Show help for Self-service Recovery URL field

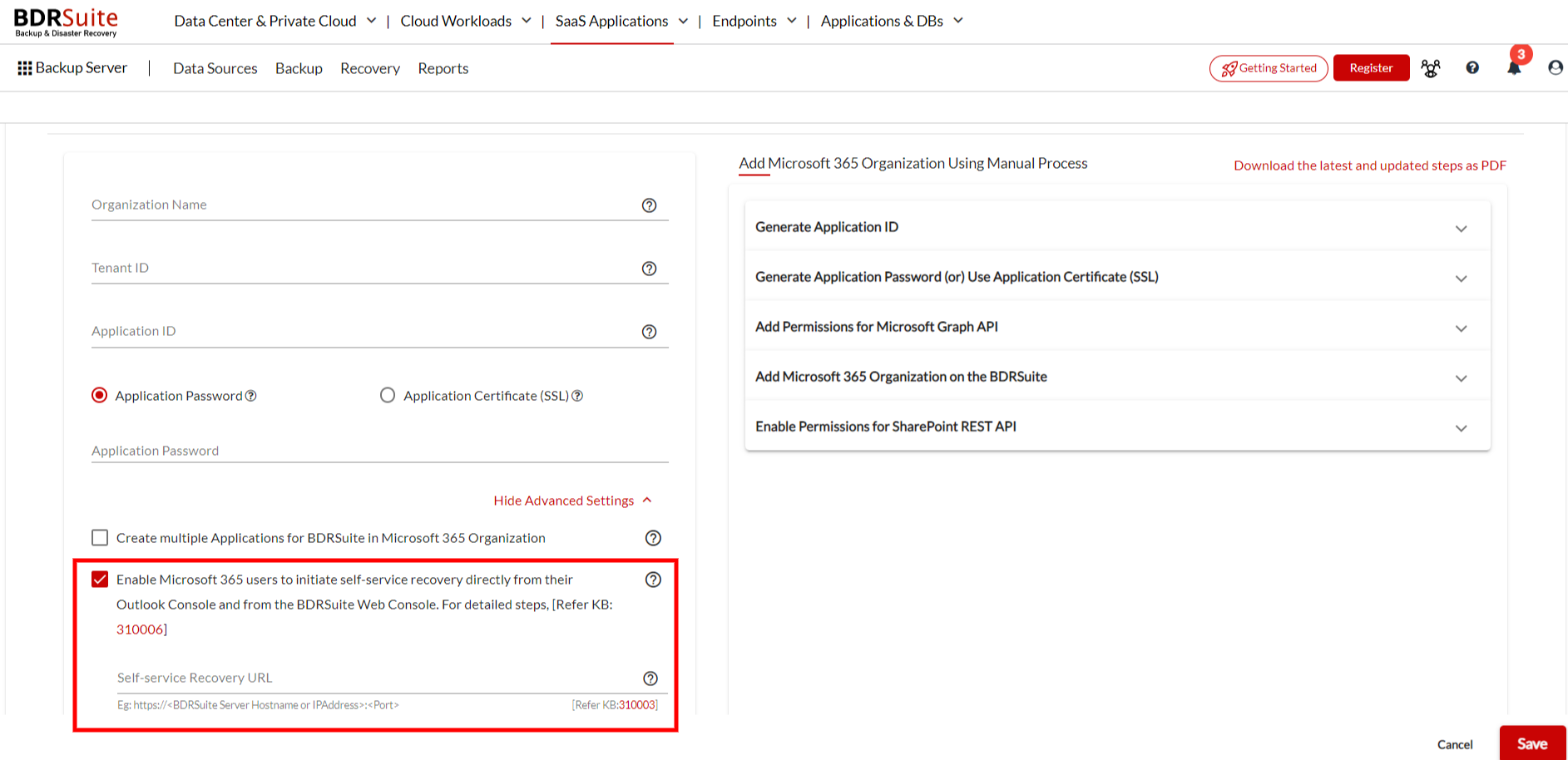(x=650, y=679)
